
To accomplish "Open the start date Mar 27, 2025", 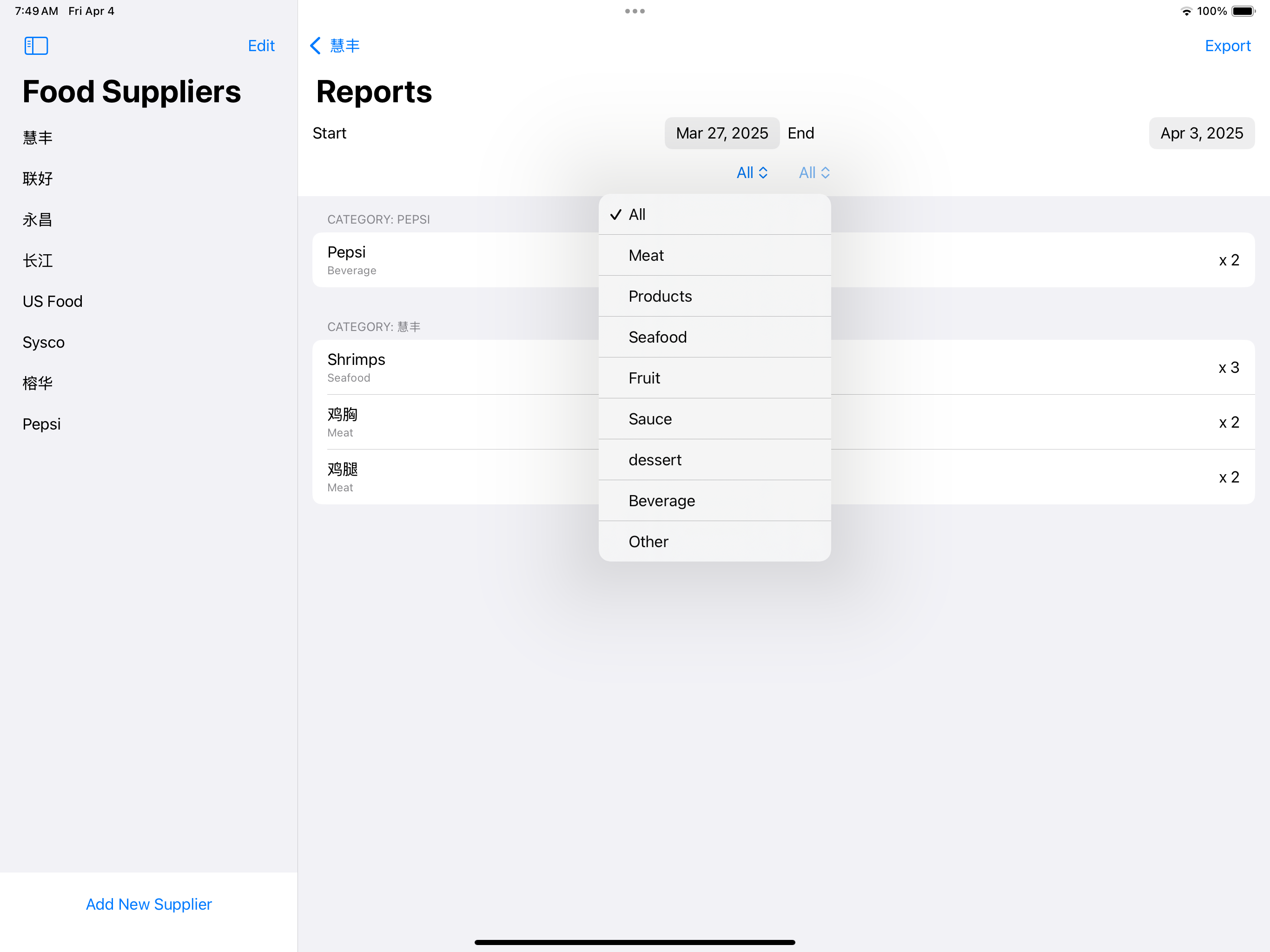I will tap(721, 133).
